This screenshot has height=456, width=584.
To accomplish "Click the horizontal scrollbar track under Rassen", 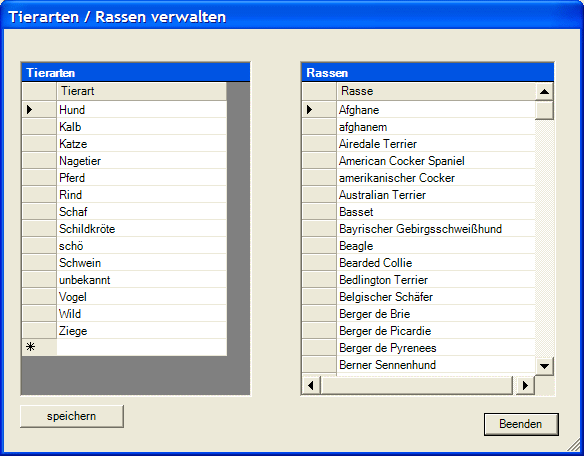I will click(417, 385).
